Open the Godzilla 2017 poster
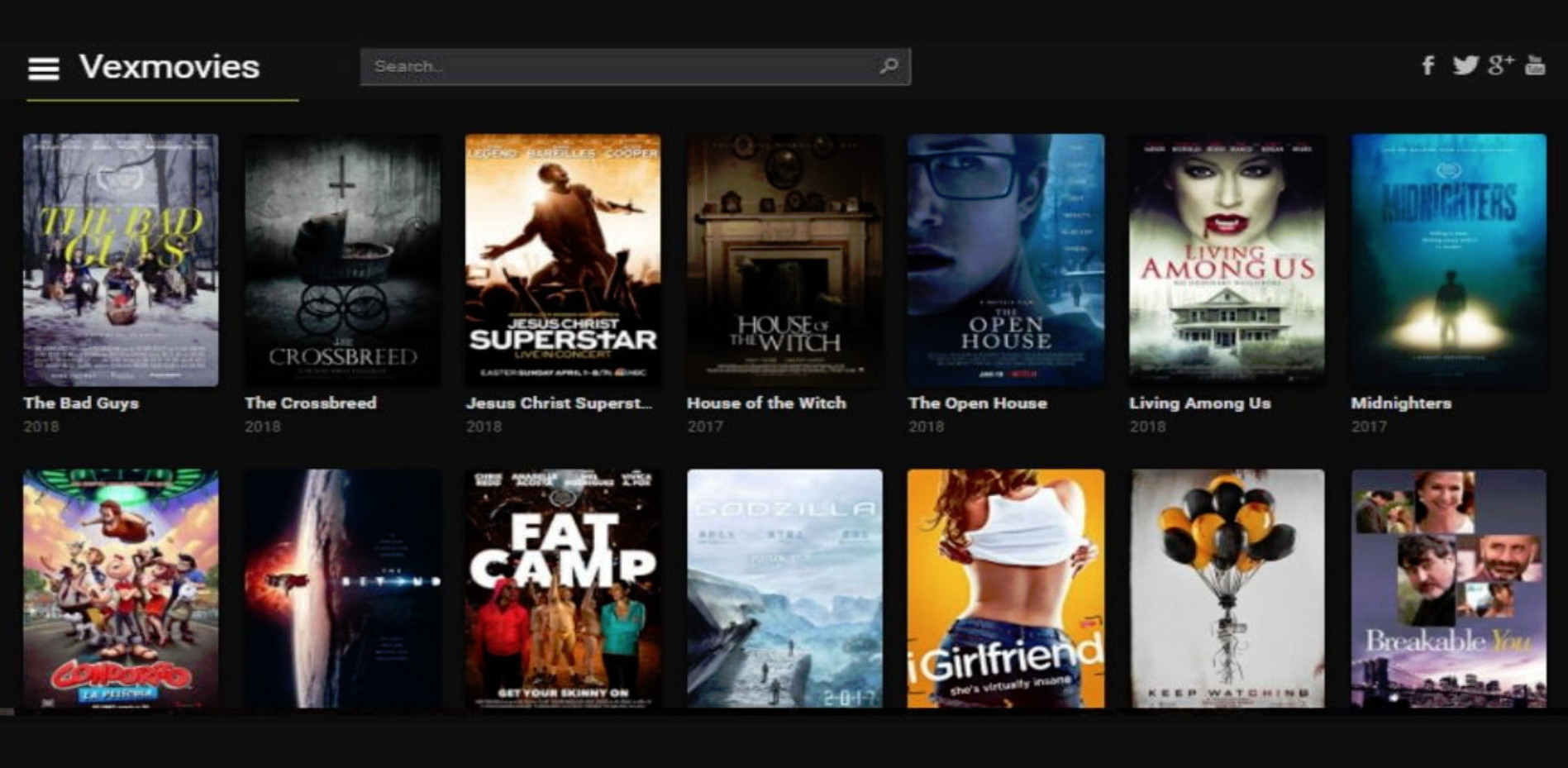Screen dimensions: 1568x768 click(x=784, y=589)
